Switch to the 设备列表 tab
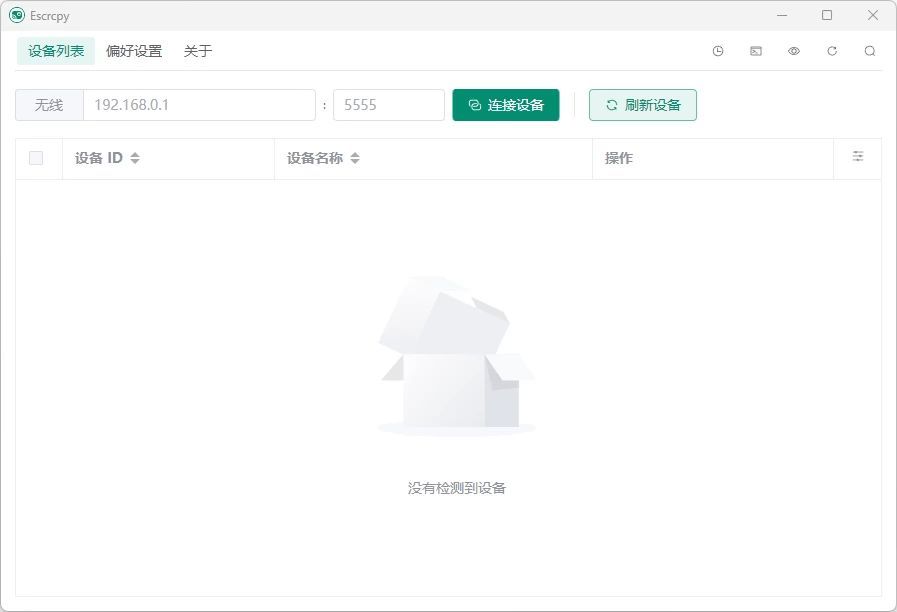The height and width of the screenshot is (612, 897). point(56,51)
